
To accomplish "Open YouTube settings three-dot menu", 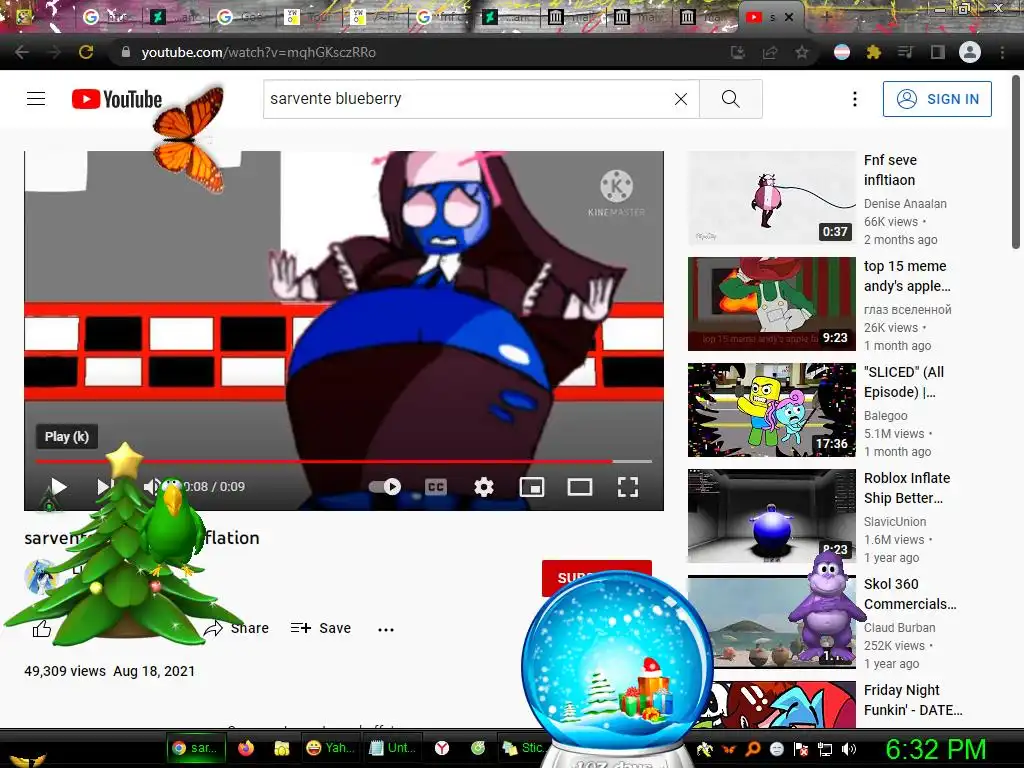I will 854,99.
